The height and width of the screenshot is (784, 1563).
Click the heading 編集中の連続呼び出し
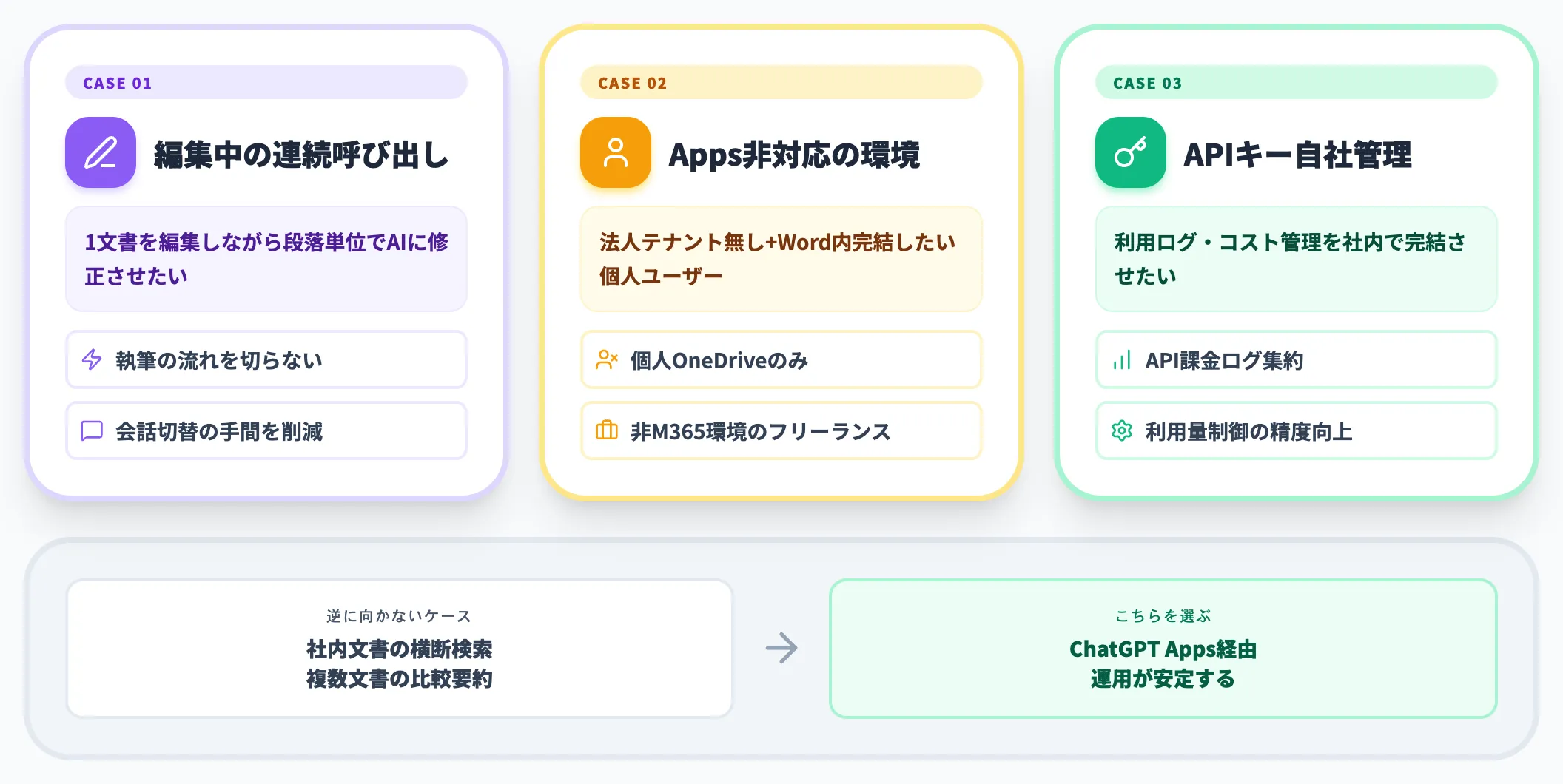(x=301, y=155)
